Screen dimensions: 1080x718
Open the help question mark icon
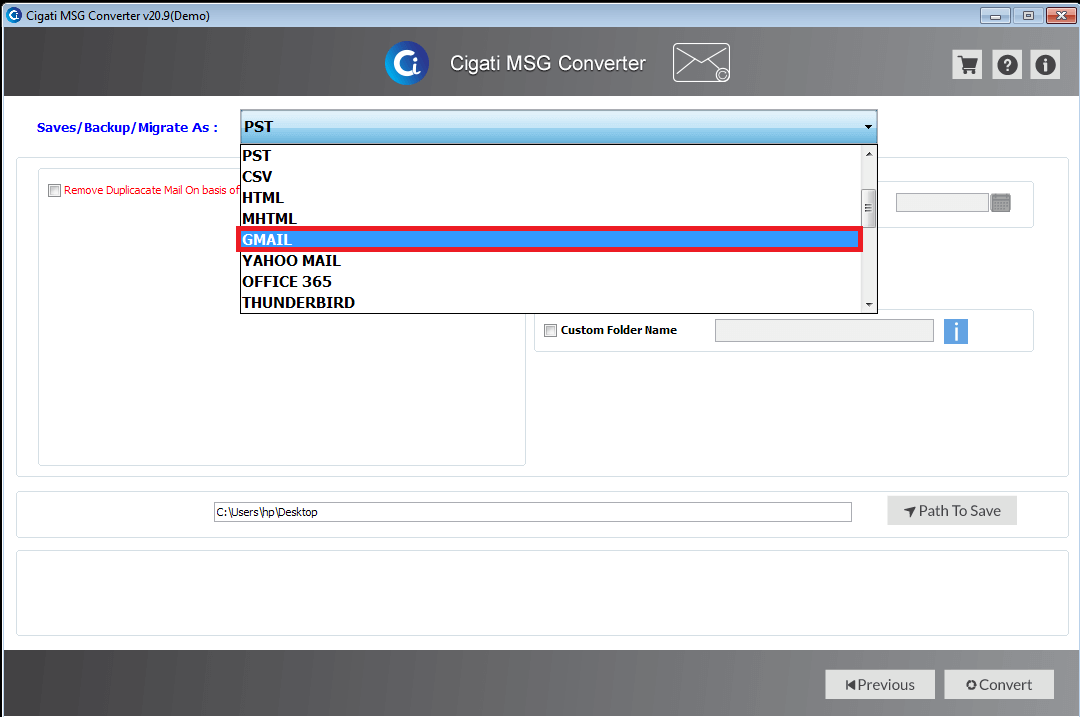pyautogui.click(x=1007, y=65)
